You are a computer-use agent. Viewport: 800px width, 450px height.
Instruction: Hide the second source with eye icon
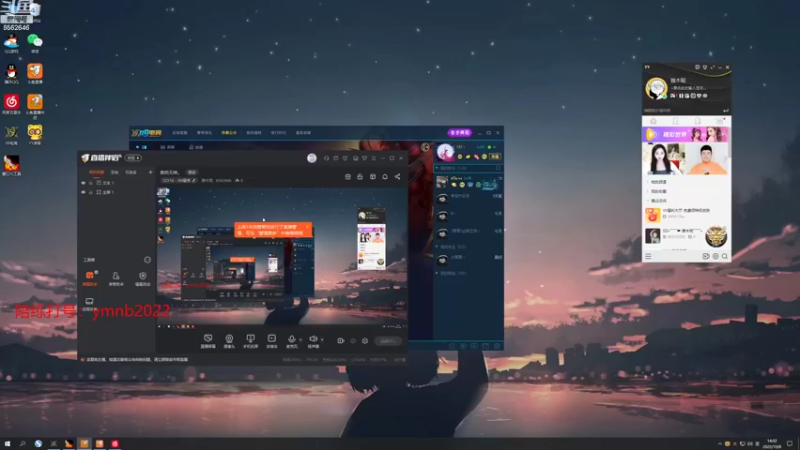pyautogui.click(x=83, y=192)
